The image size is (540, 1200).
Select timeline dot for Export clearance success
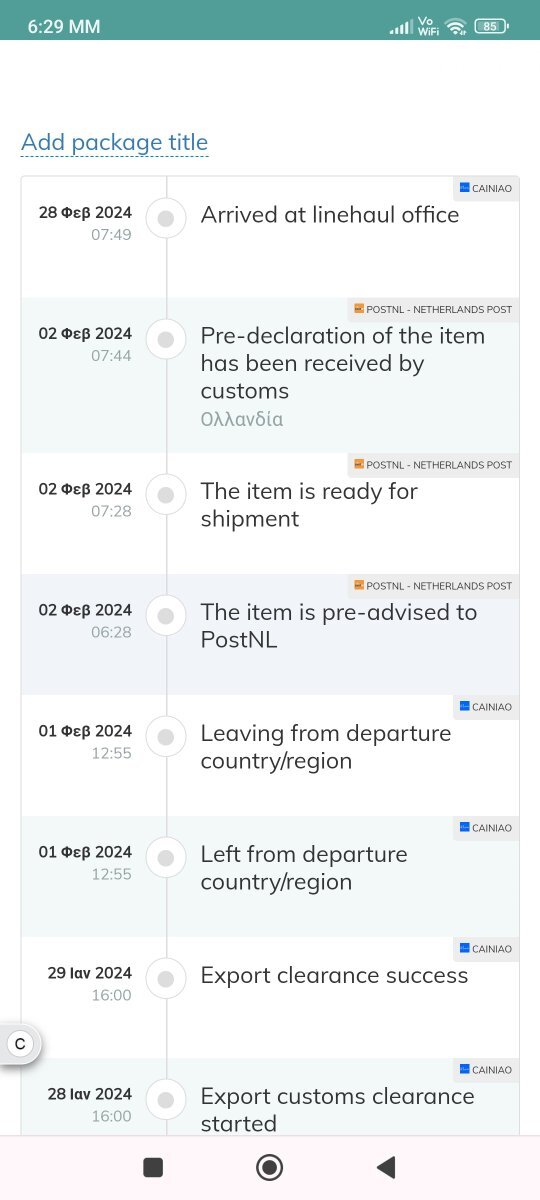point(167,978)
